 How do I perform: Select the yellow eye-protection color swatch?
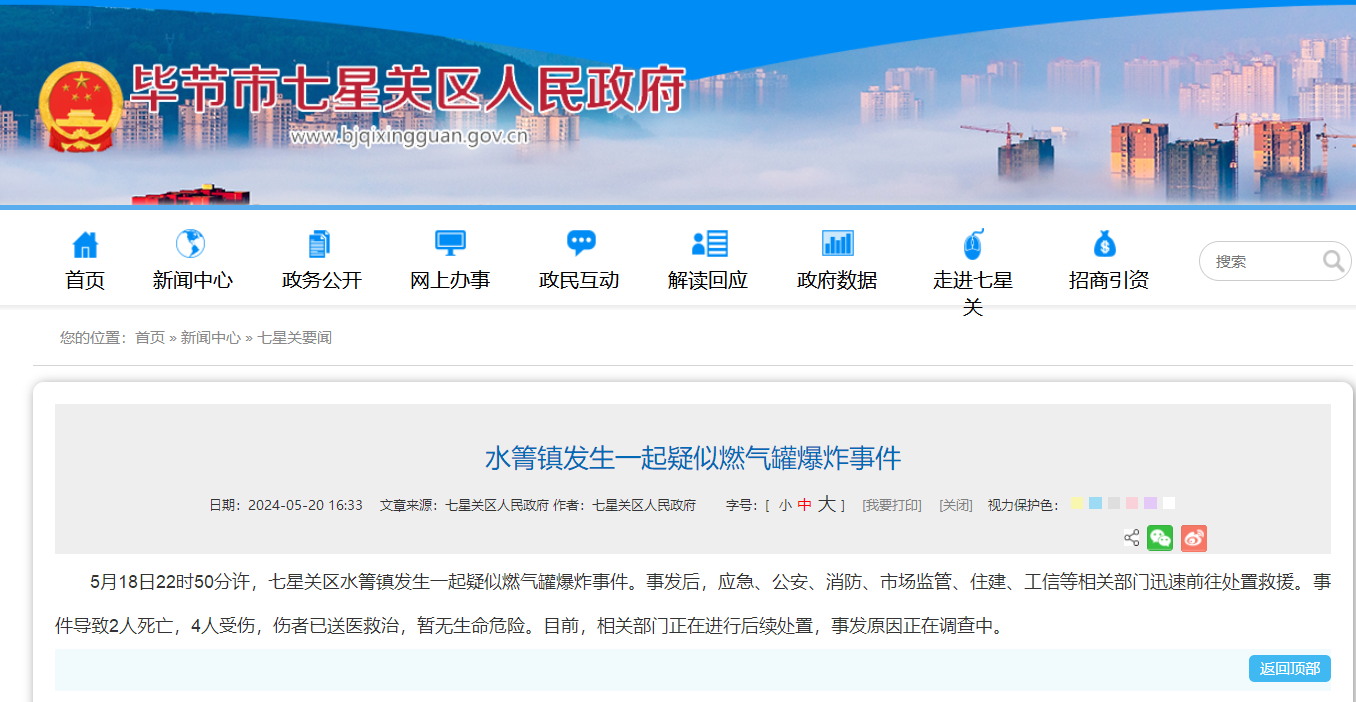(x=1077, y=503)
